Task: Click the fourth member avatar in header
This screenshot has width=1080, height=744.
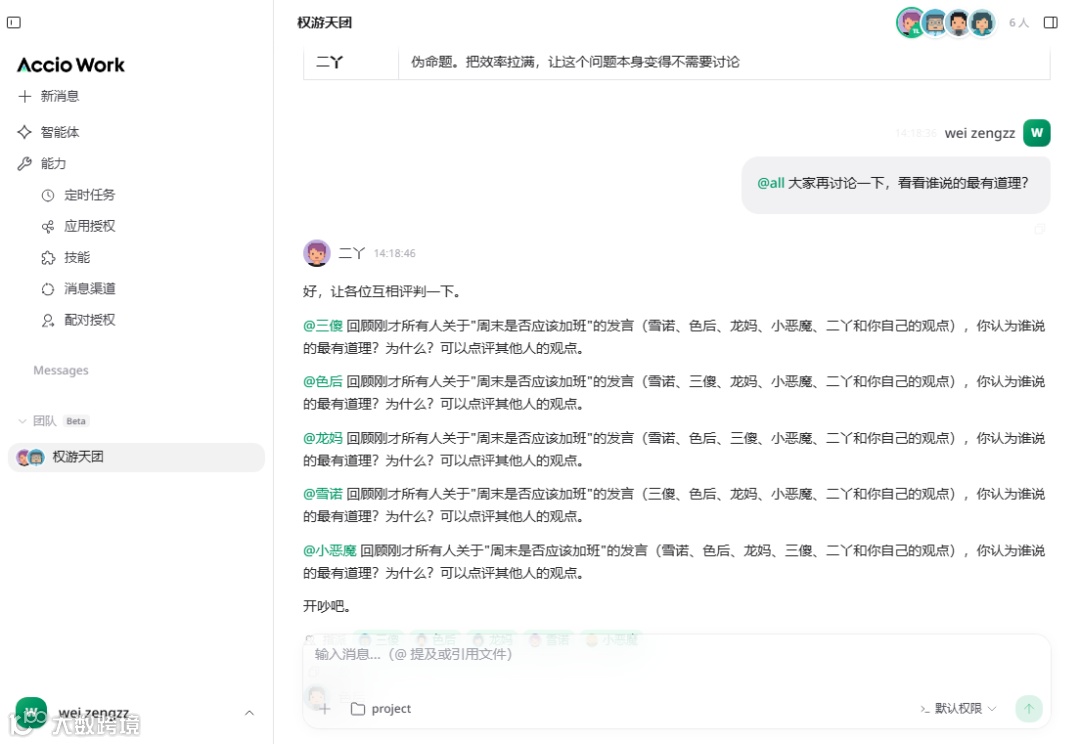Action: pyautogui.click(x=982, y=23)
